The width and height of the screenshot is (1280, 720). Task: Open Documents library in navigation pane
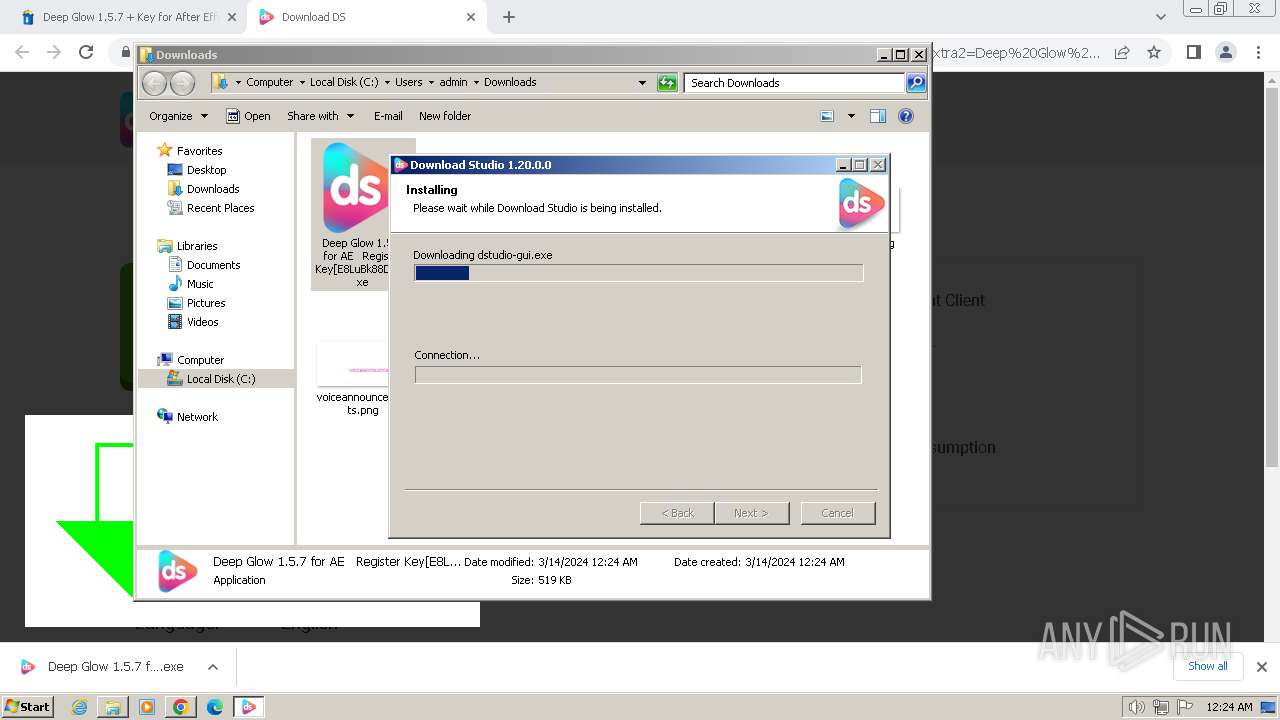tap(213, 265)
